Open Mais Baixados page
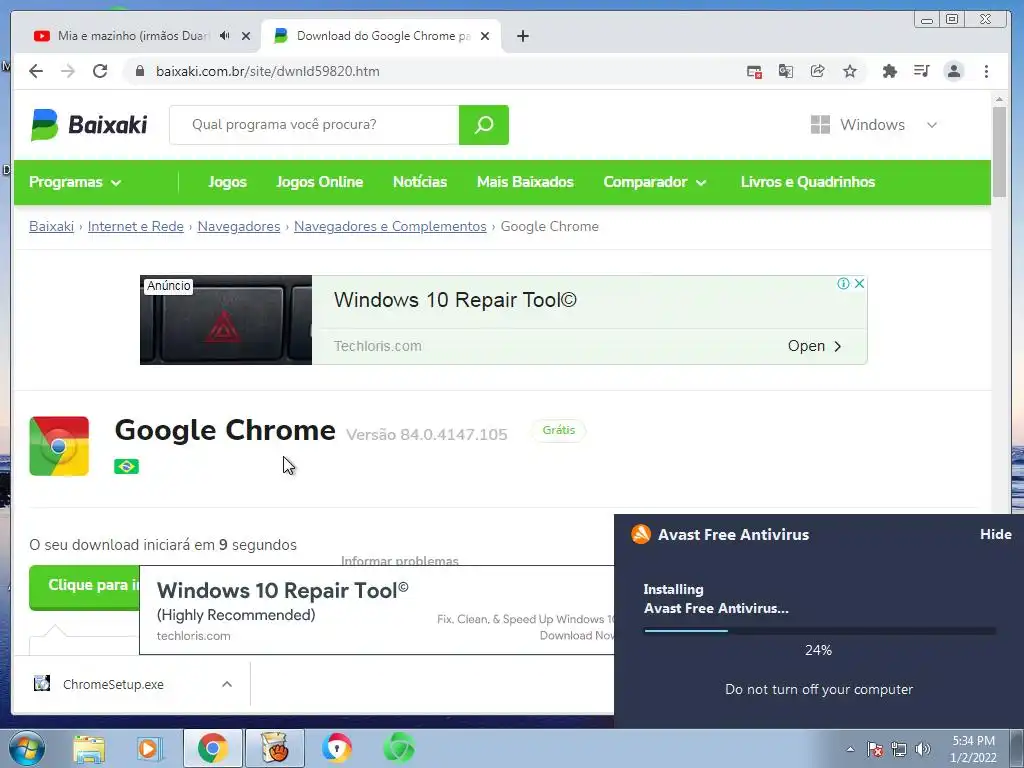The image size is (1024, 768). point(525,182)
